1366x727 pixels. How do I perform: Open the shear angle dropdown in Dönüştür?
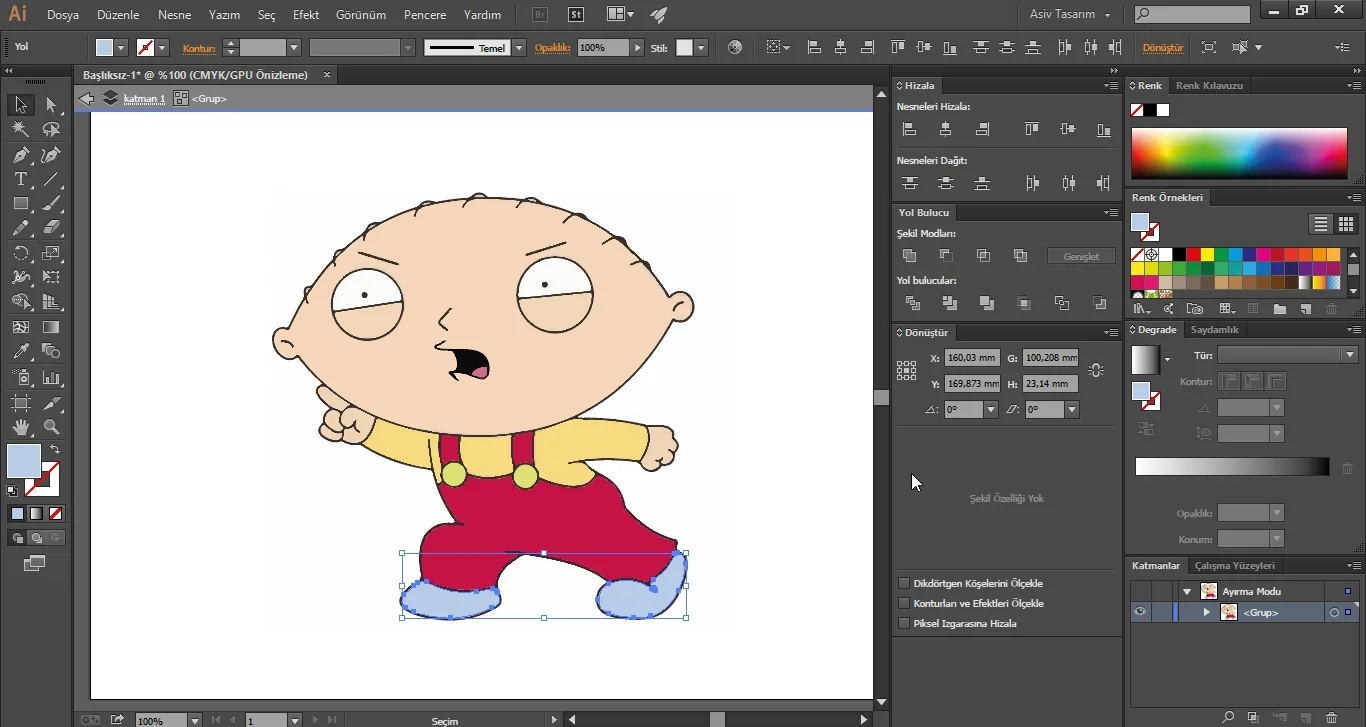click(1072, 410)
